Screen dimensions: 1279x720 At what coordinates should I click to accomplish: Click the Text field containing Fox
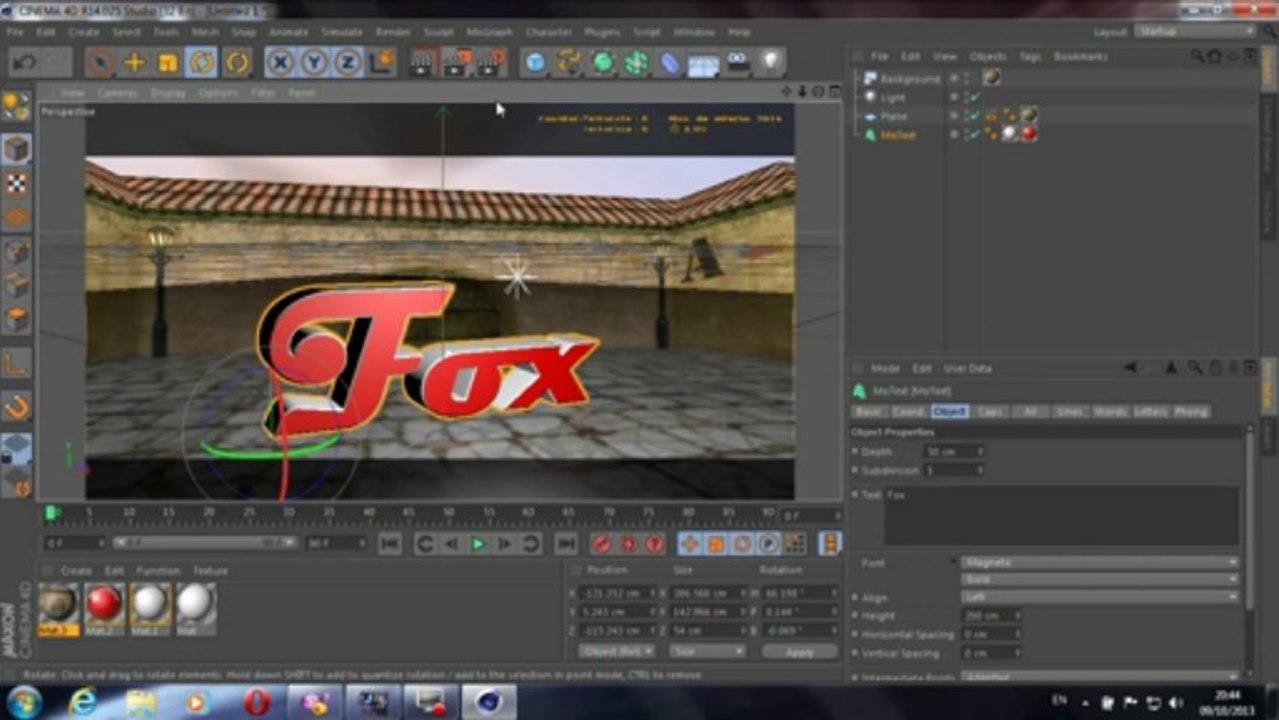[1061, 516]
